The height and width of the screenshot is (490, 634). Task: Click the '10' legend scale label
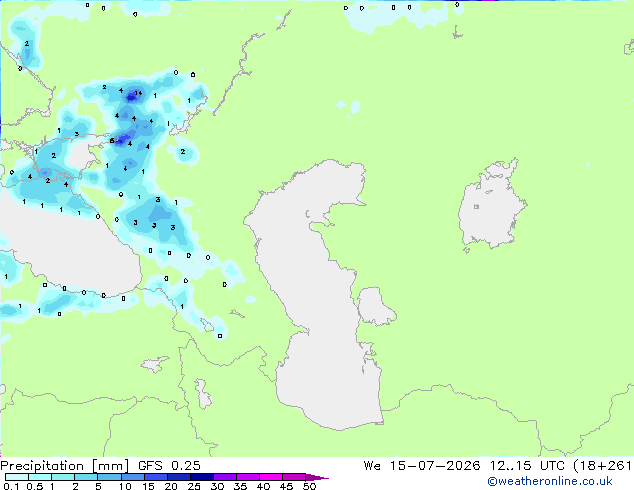coord(125,486)
